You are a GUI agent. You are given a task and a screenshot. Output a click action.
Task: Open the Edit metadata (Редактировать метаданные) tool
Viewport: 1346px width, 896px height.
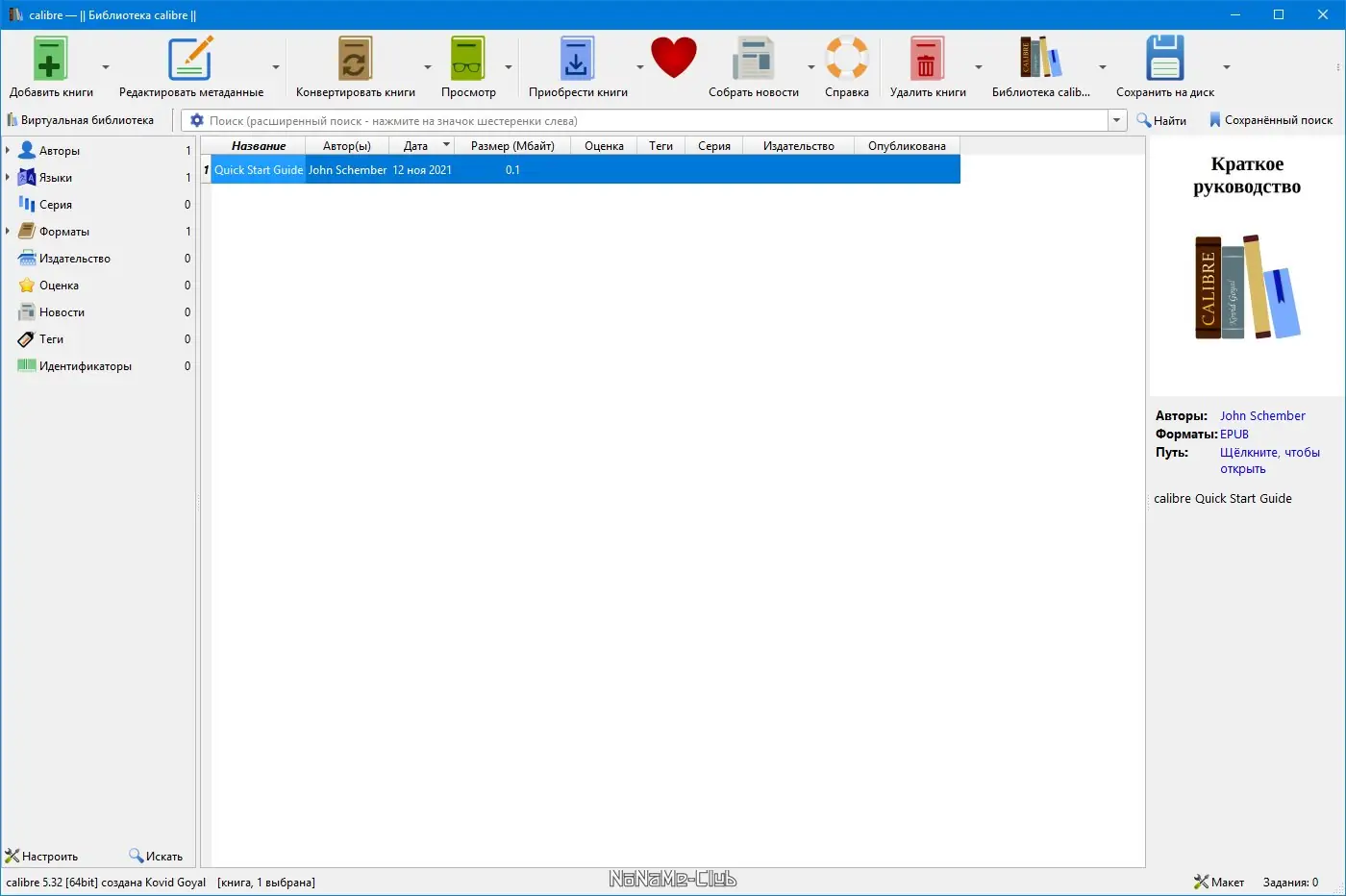[190, 59]
